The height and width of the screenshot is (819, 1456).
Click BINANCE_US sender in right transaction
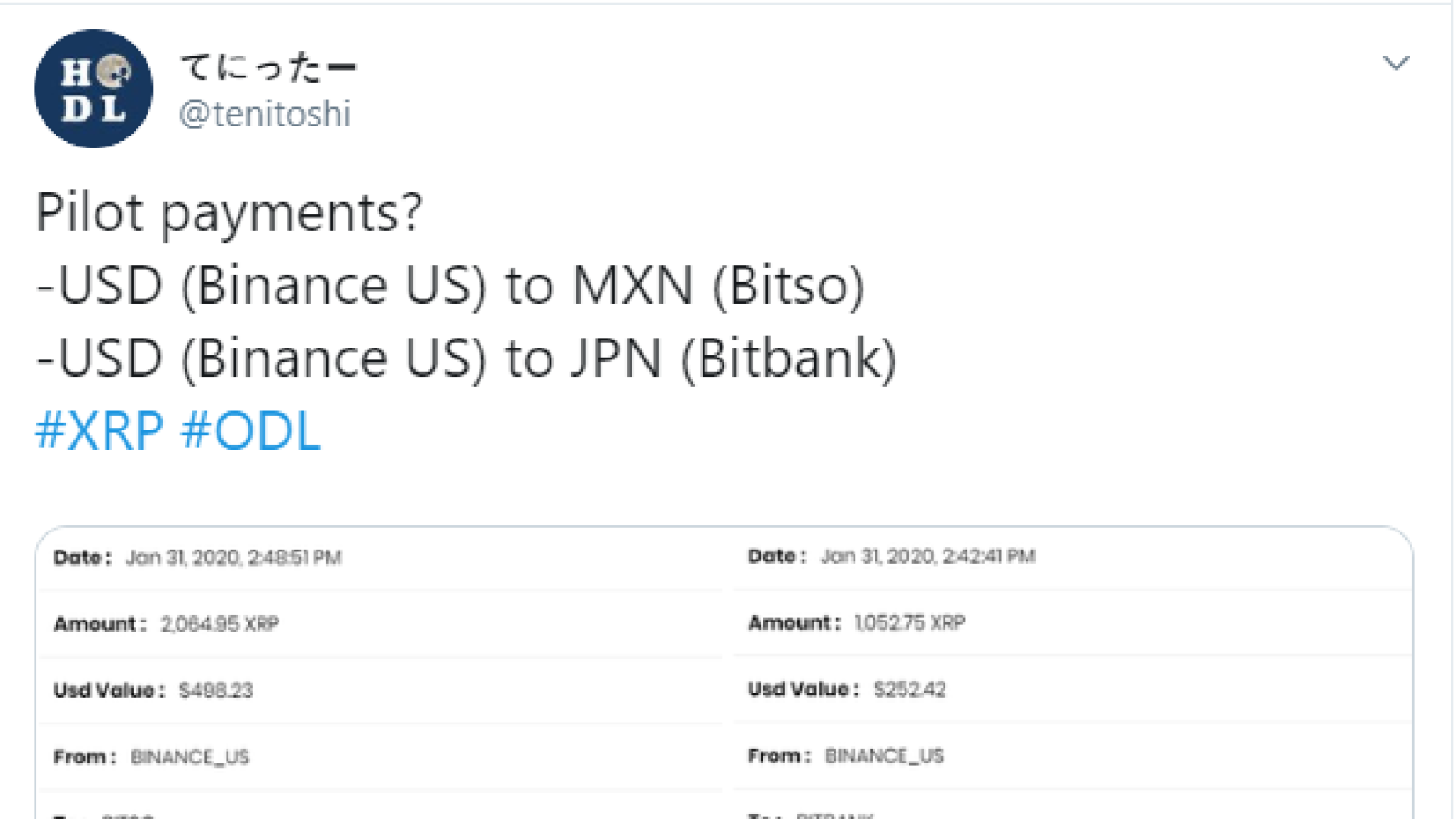point(885,756)
